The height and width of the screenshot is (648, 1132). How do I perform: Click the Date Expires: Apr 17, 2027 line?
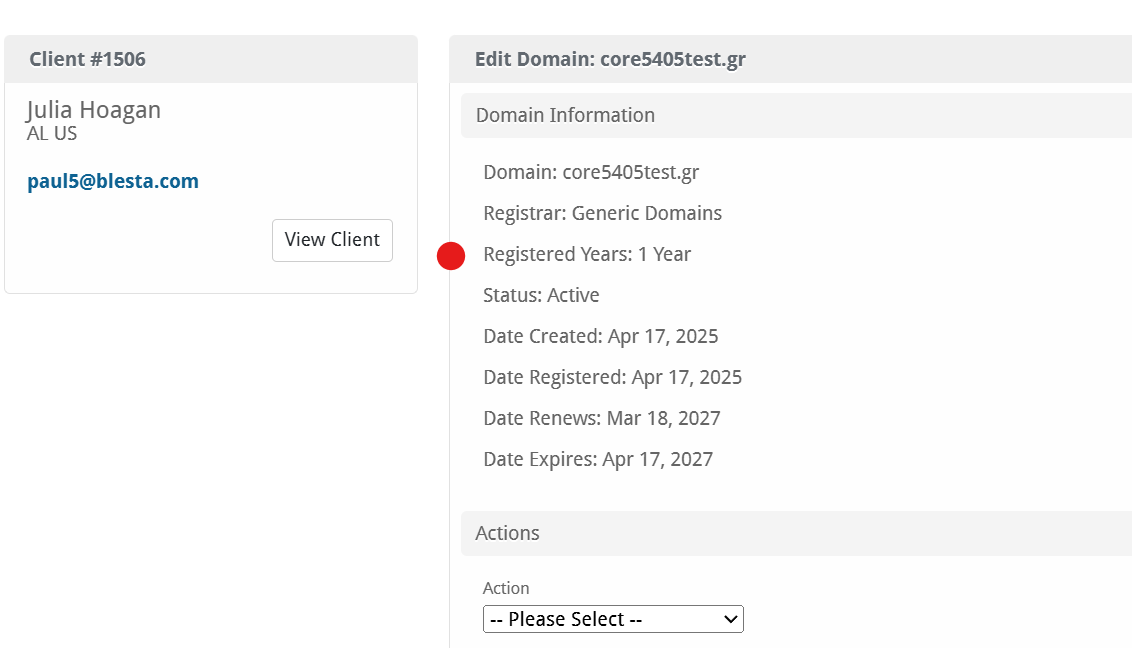pyautogui.click(x=598, y=459)
